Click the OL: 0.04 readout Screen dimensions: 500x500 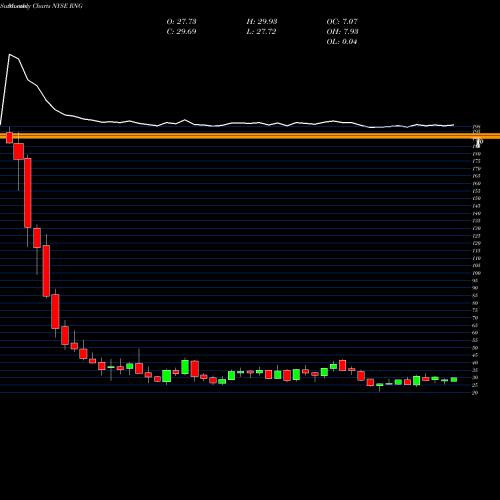pos(342,41)
